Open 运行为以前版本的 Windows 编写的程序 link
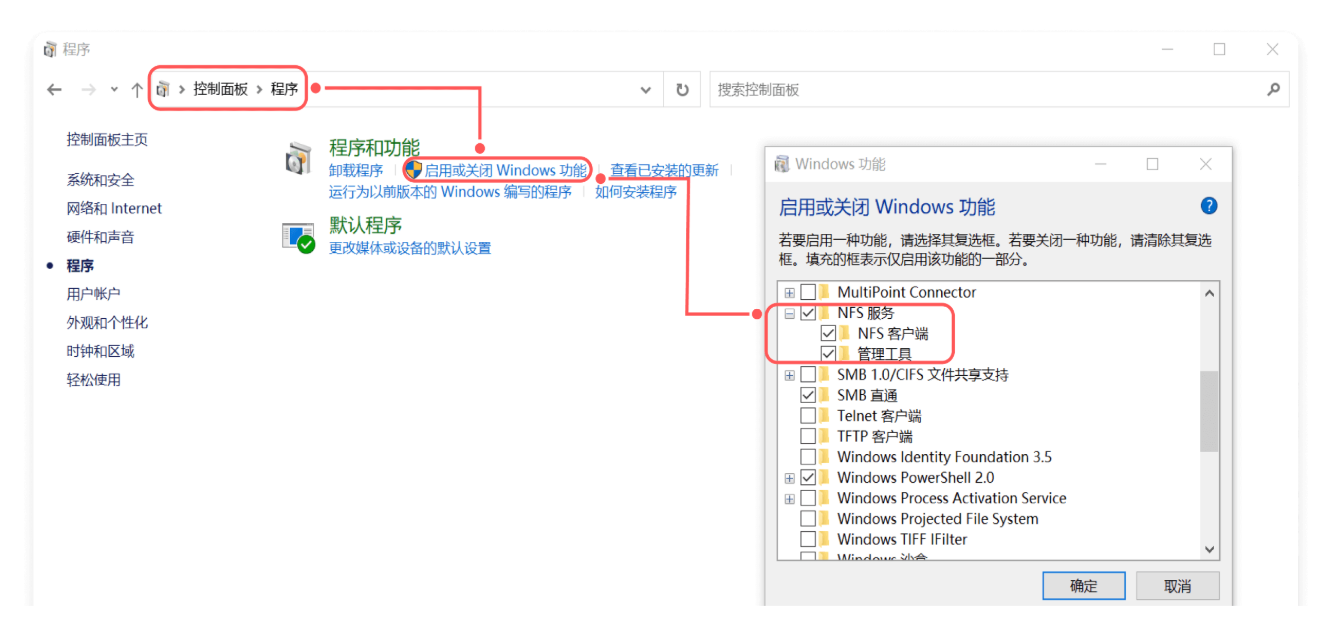The width and height of the screenshot is (1319, 623). [x=450, y=191]
